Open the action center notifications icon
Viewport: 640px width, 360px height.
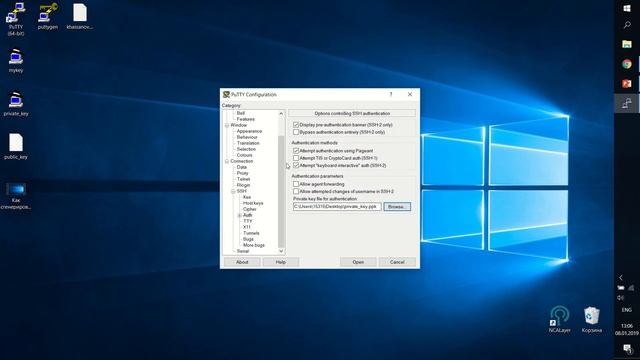coord(627,349)
